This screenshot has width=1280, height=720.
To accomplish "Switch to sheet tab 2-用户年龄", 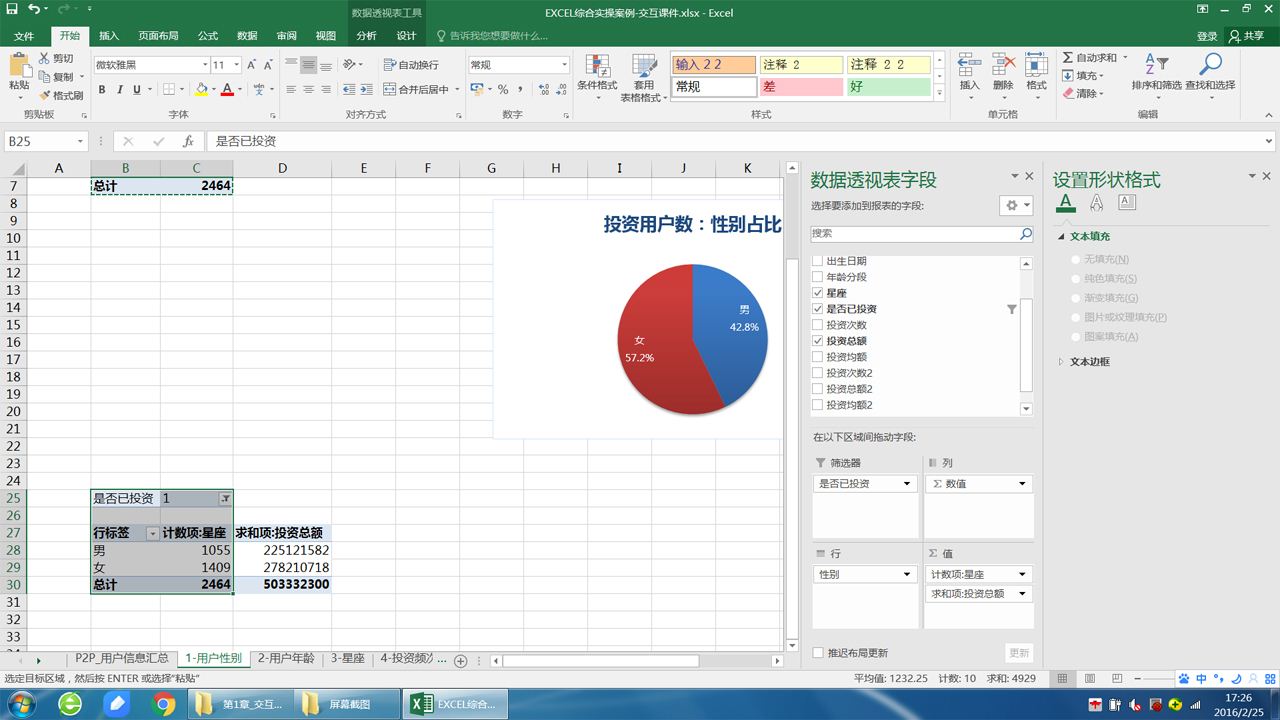I will coord(286,659).
